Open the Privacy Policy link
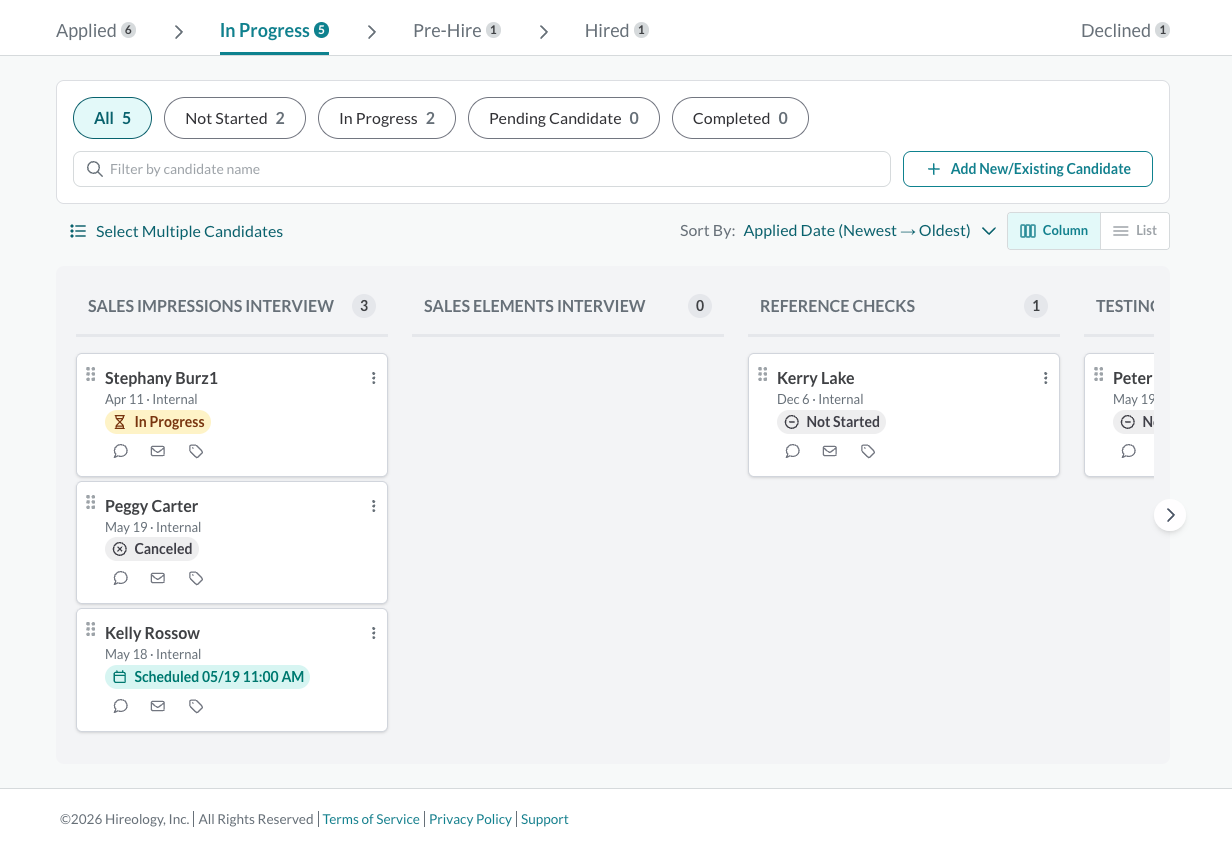 pyautogui.click(x=471, y=819)
